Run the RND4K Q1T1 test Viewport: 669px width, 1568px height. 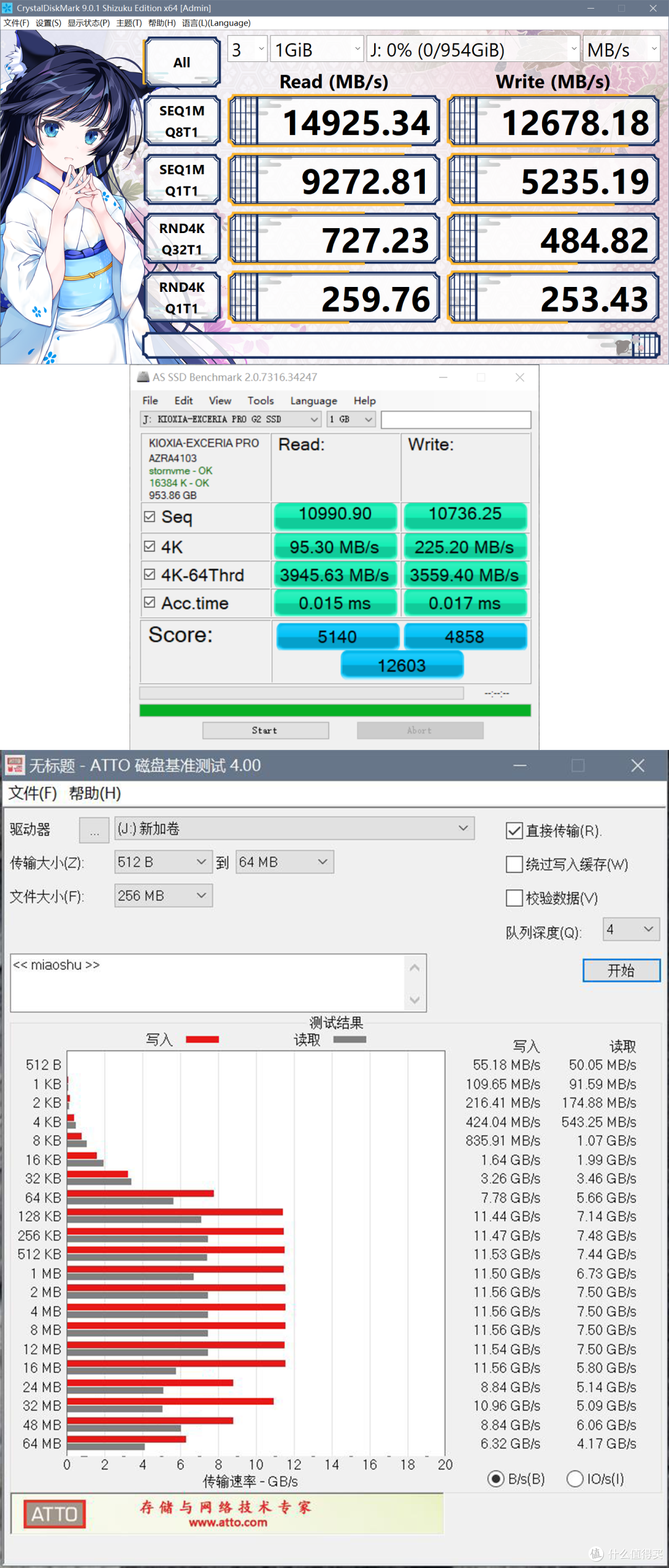[182, 298]
